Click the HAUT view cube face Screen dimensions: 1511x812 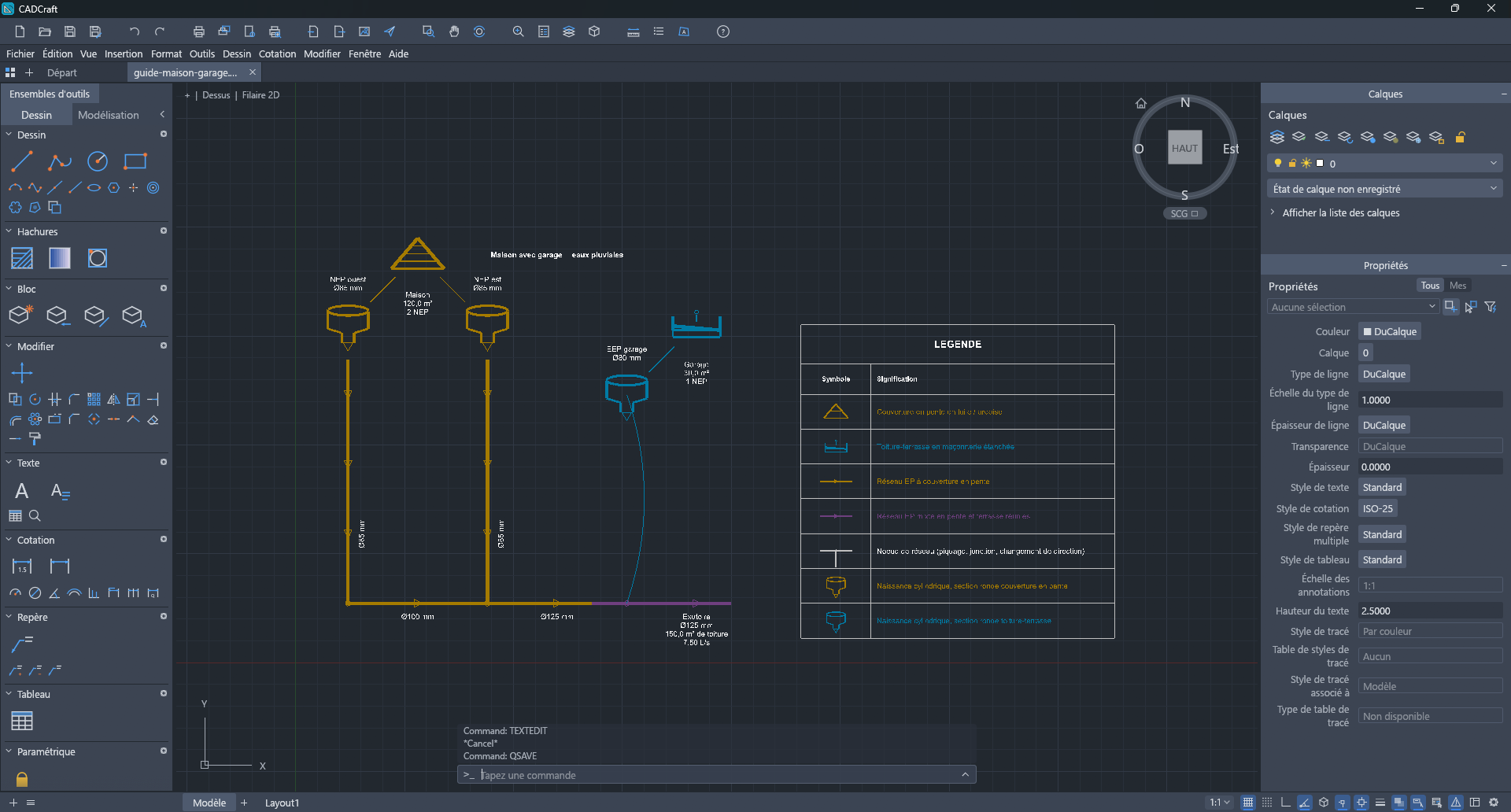pyautogui.click(x=1184, y=148)
